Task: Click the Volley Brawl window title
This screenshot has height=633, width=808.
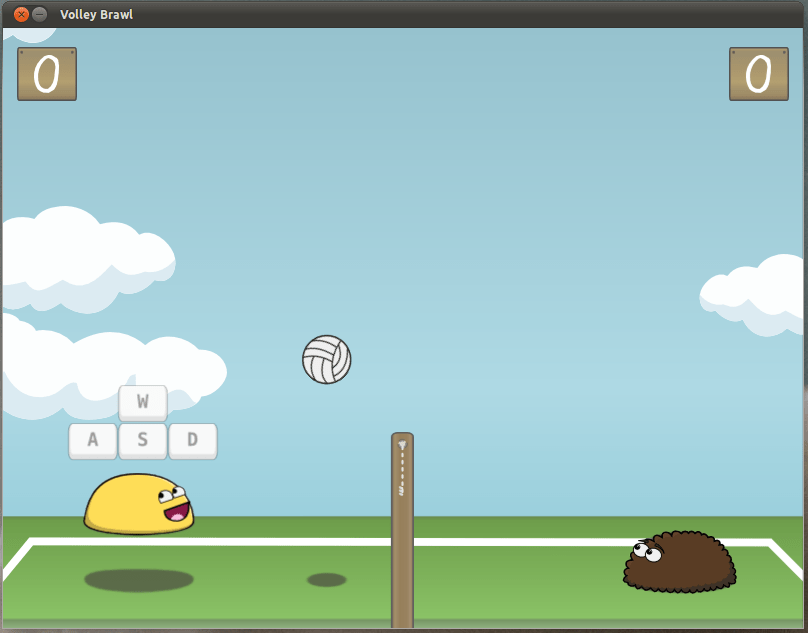Action: coord(96,14)
